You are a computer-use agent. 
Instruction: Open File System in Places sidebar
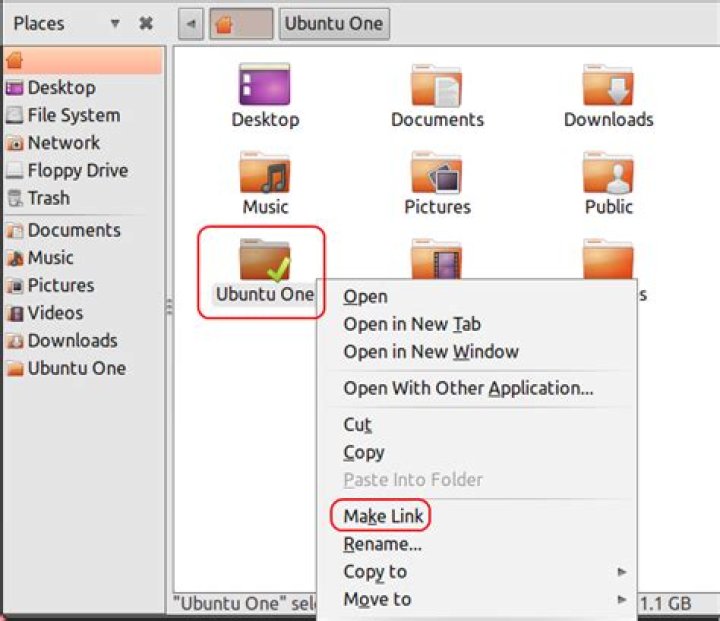[x=63, y=115]
